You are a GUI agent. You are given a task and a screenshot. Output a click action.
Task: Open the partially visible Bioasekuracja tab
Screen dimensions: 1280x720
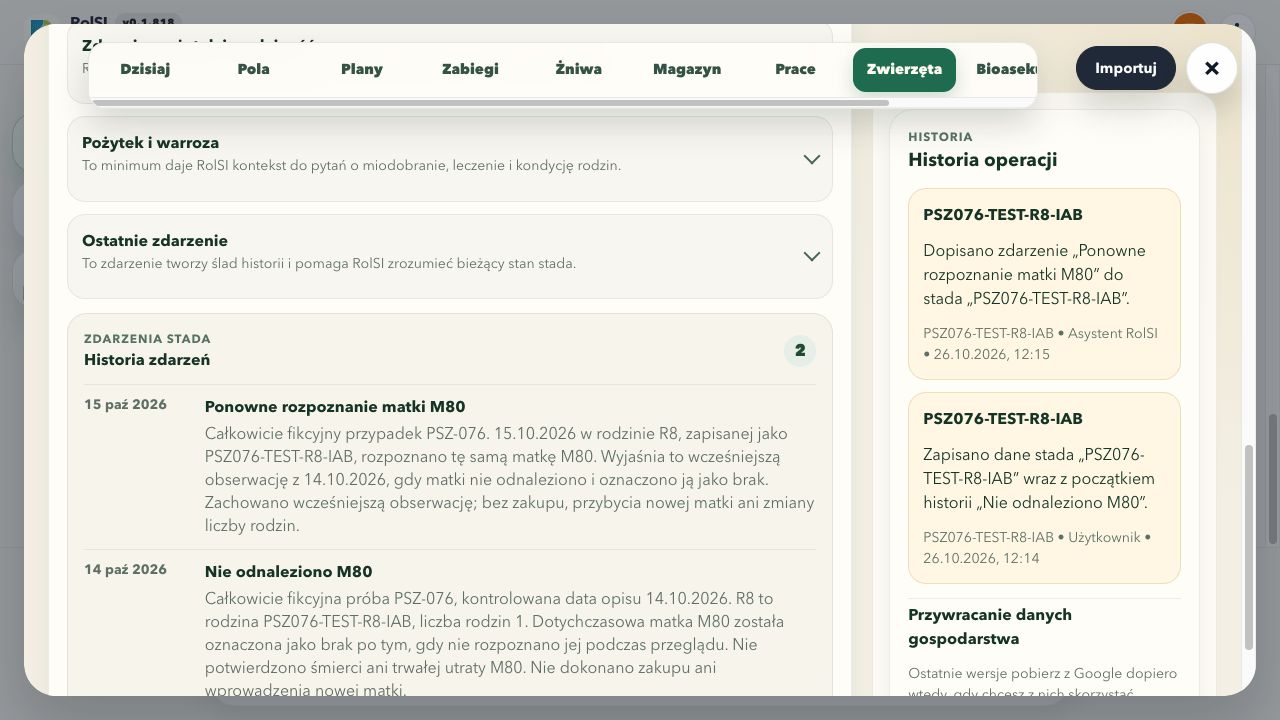(x=1004, y=69)
